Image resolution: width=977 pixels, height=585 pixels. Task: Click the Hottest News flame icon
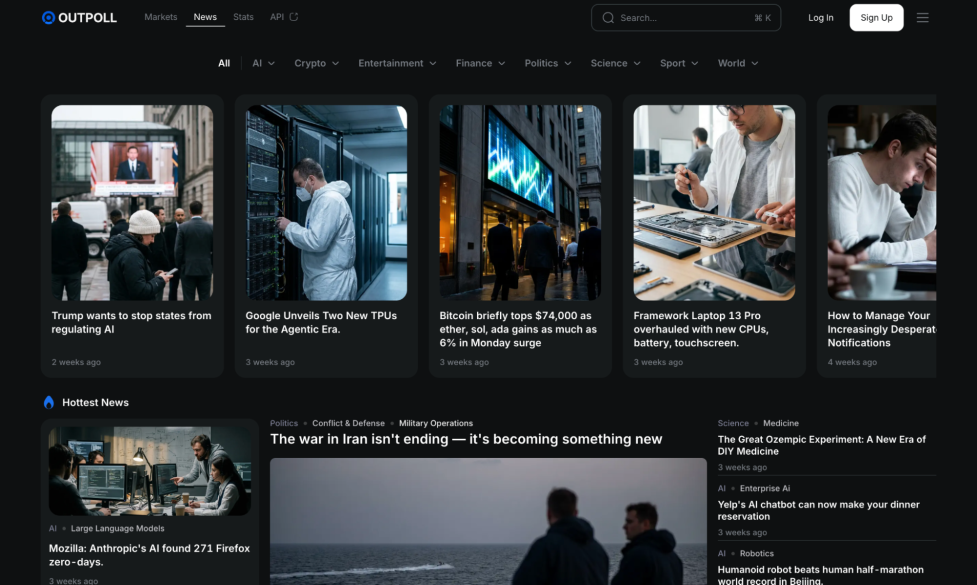click(x=49, y=402)
